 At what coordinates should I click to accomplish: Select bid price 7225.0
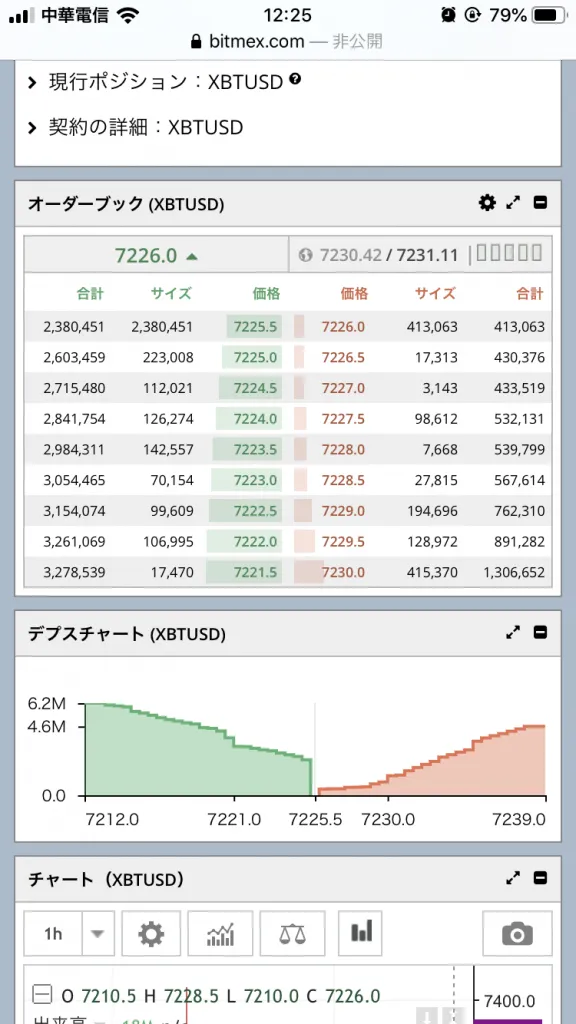tap(255, 357)
